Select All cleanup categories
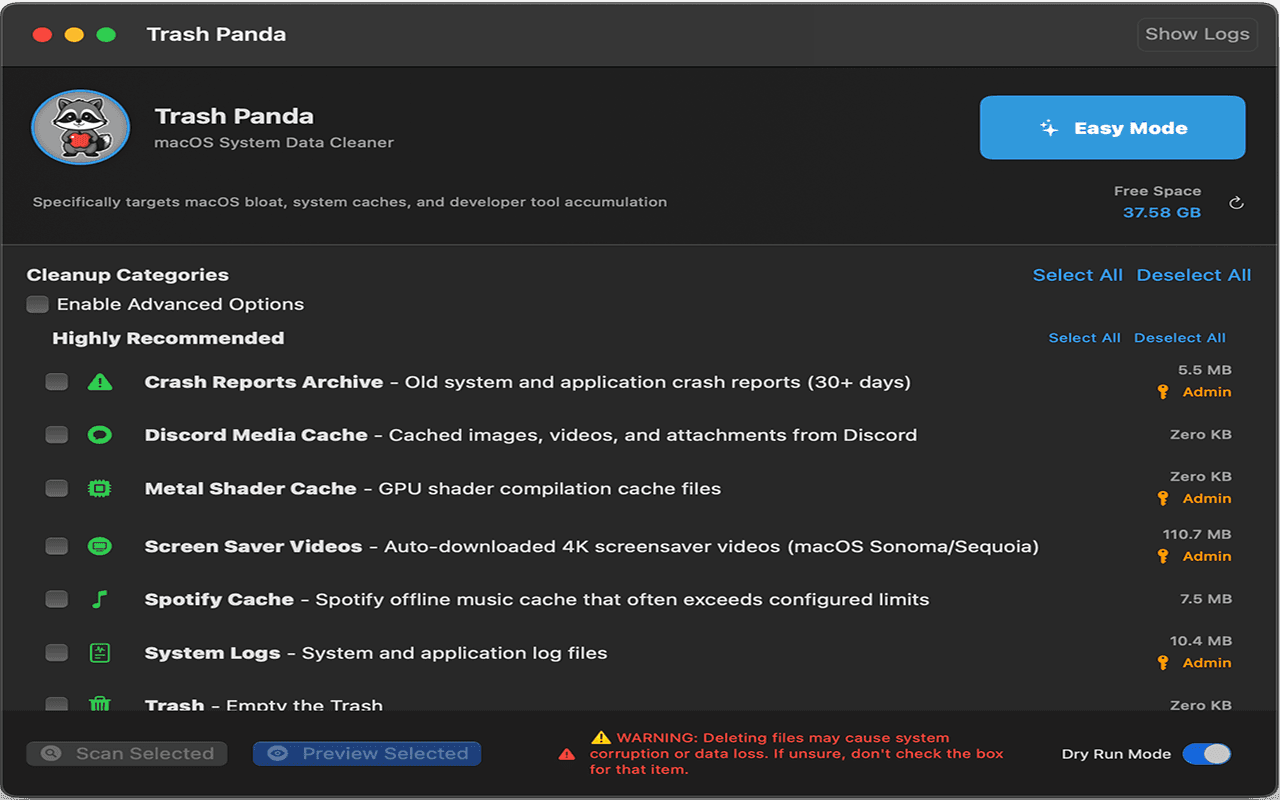 pyautogui.click(x=1078, y=275)
